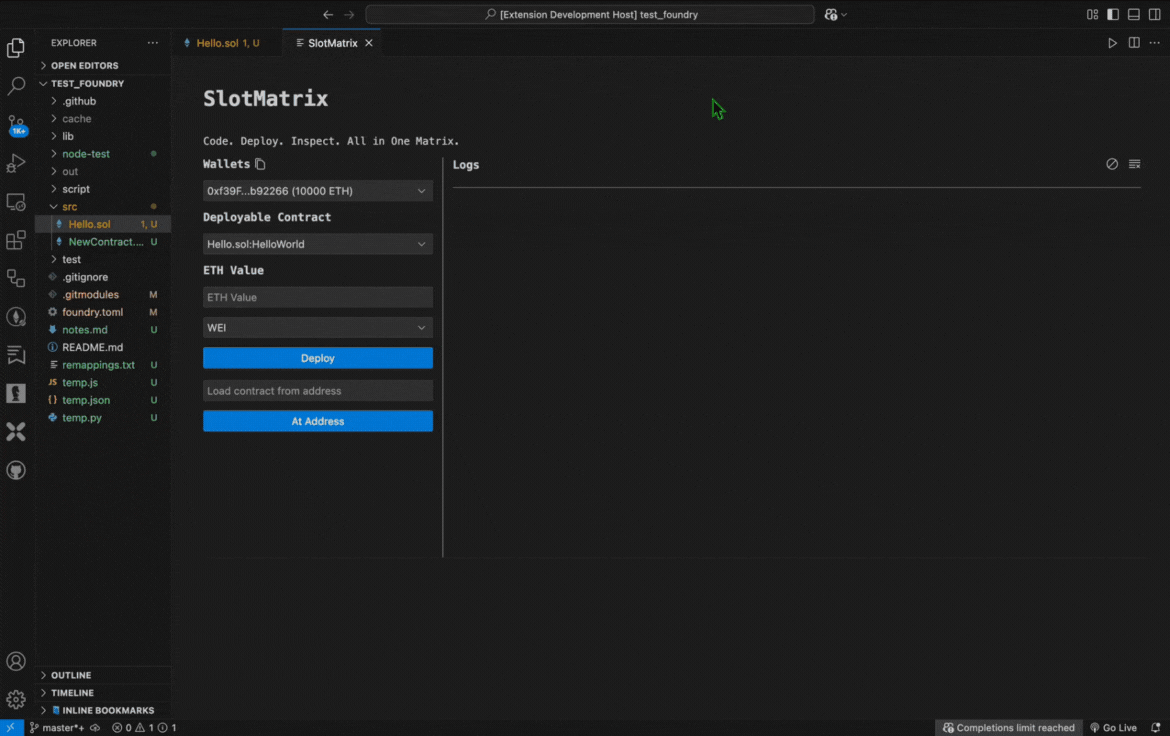Expand the script folder
The image size is (1170, 736).
point(103,189)
